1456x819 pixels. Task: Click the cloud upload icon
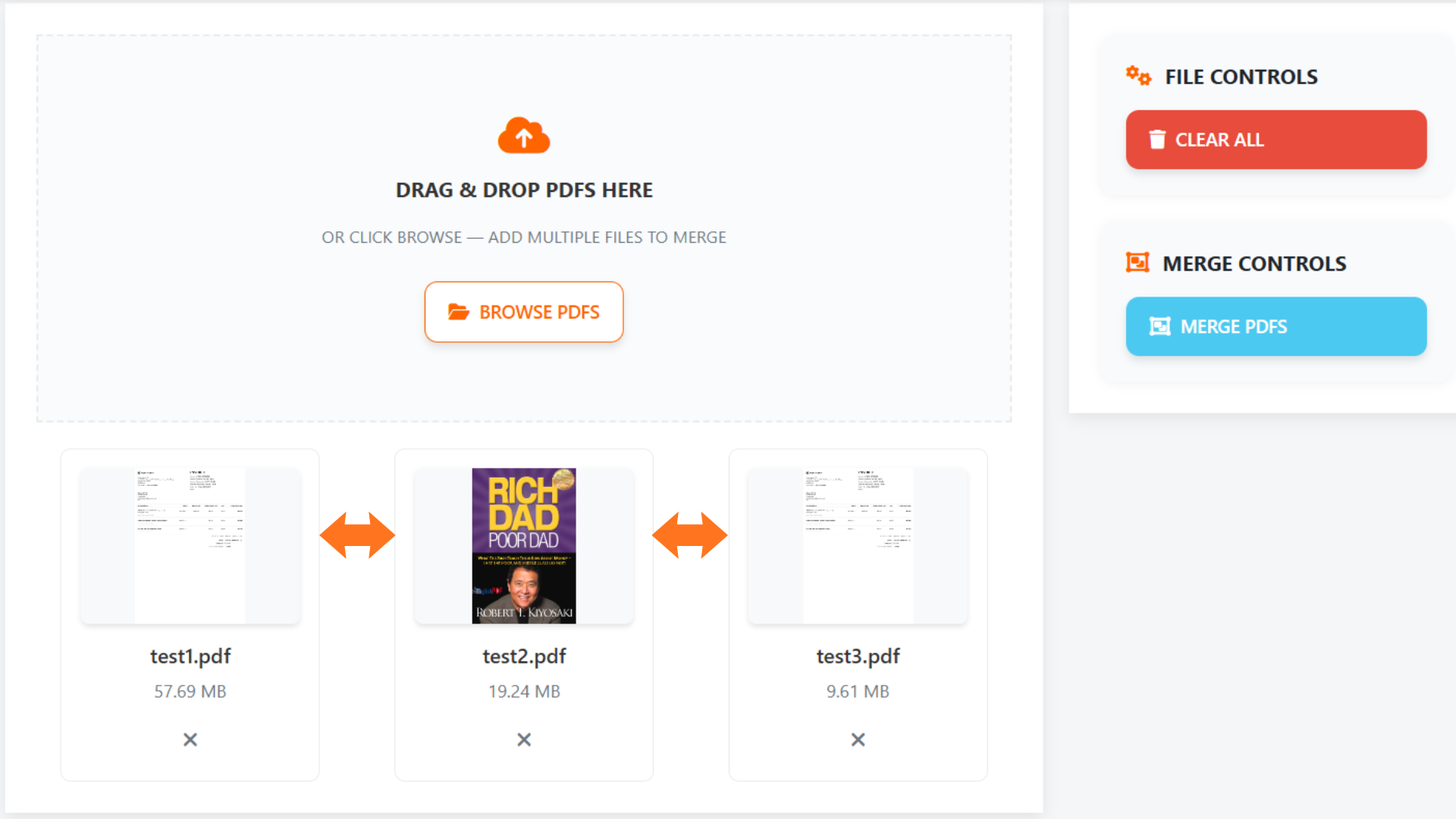pos(523,136)
